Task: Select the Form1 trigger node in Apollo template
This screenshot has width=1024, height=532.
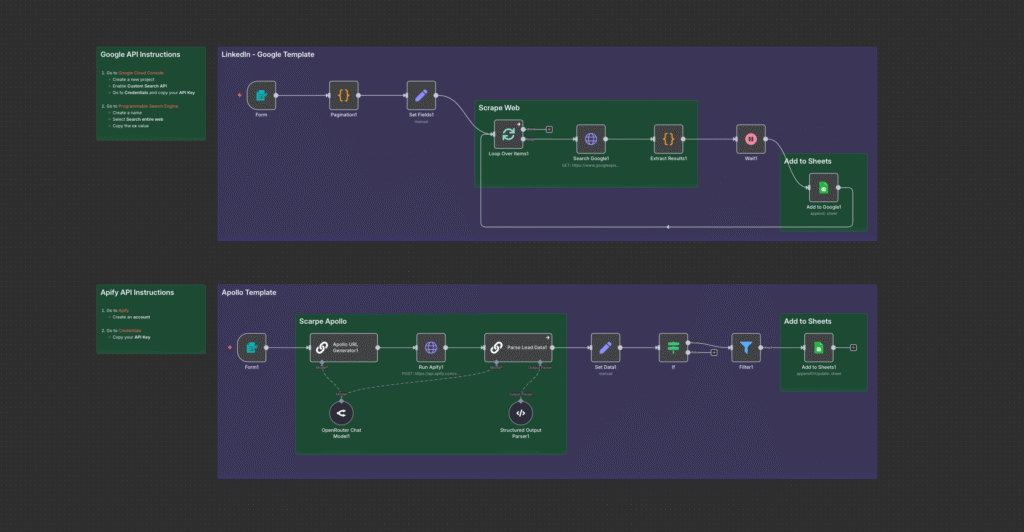Action: pyautogui.click(x=251, y=347)
